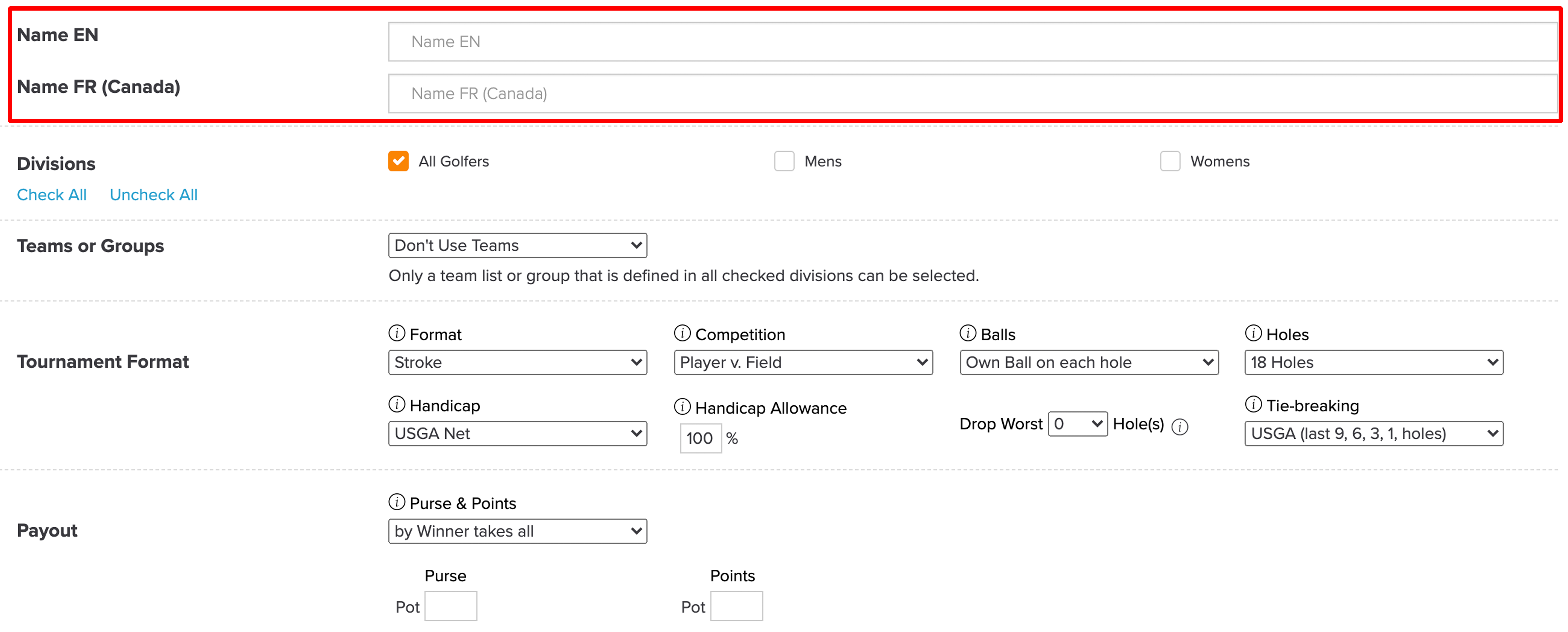Uncheck the All Golfers checkbox
This screenshot has height=632, width=1568.
pyautogui.click(x=399, y=161)
